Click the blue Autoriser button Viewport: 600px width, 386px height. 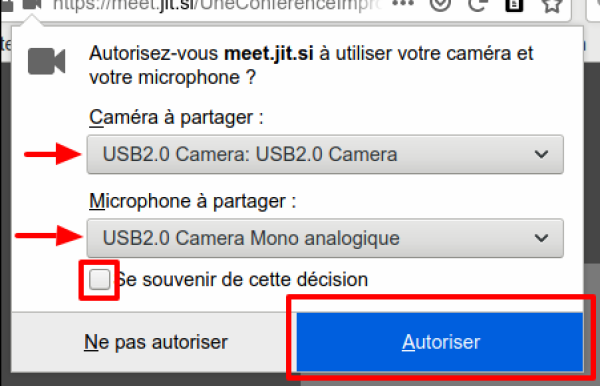click(x=440, y=342)
